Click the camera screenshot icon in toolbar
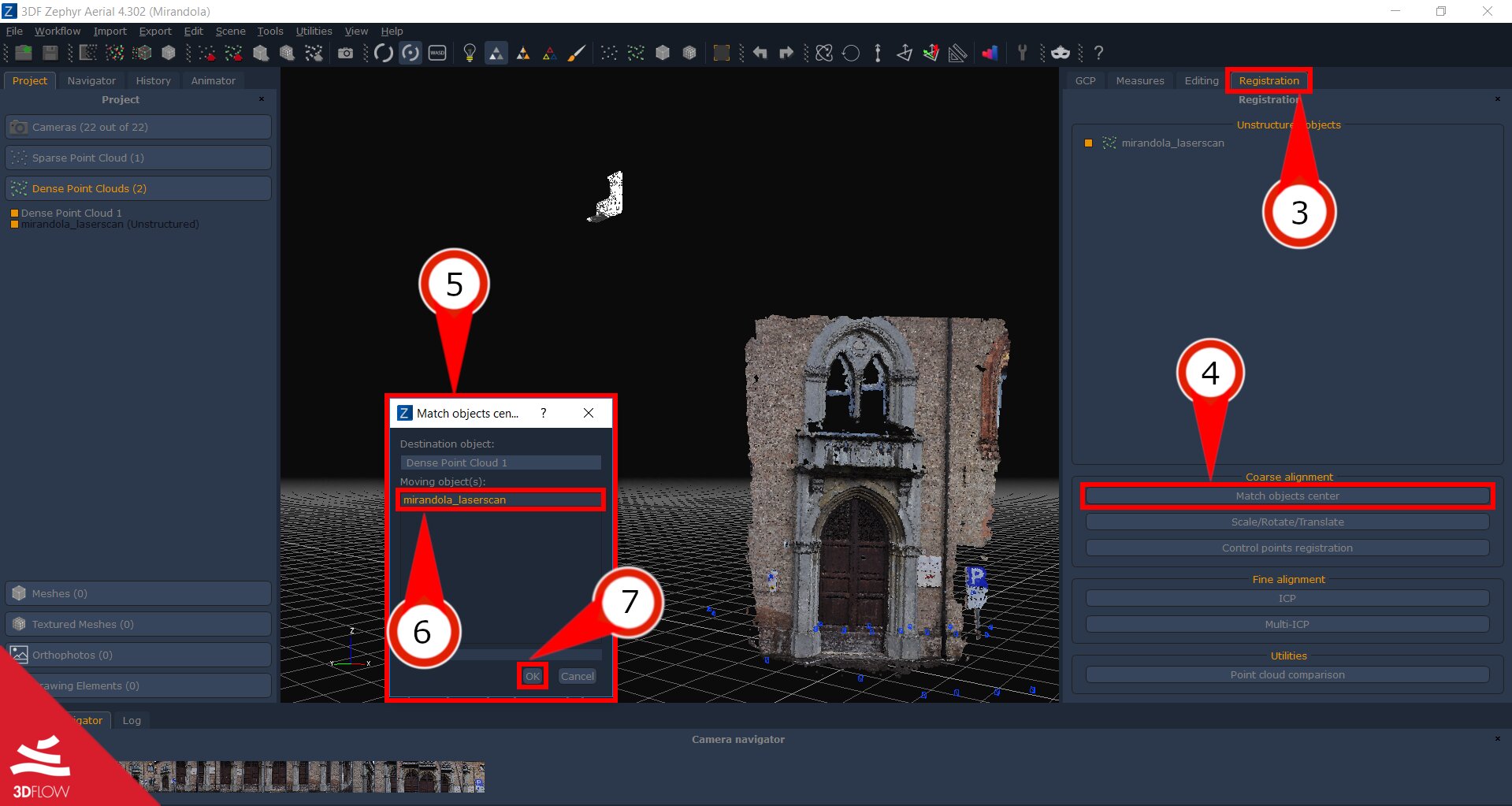This screenshot has width=1512, height=806. tap(345, 53)
